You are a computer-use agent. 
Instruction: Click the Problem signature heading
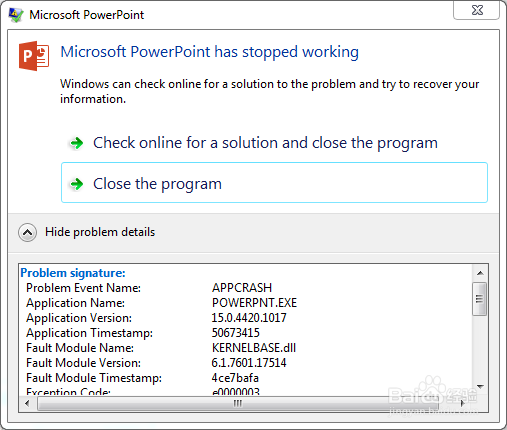[x=73, y=273]
